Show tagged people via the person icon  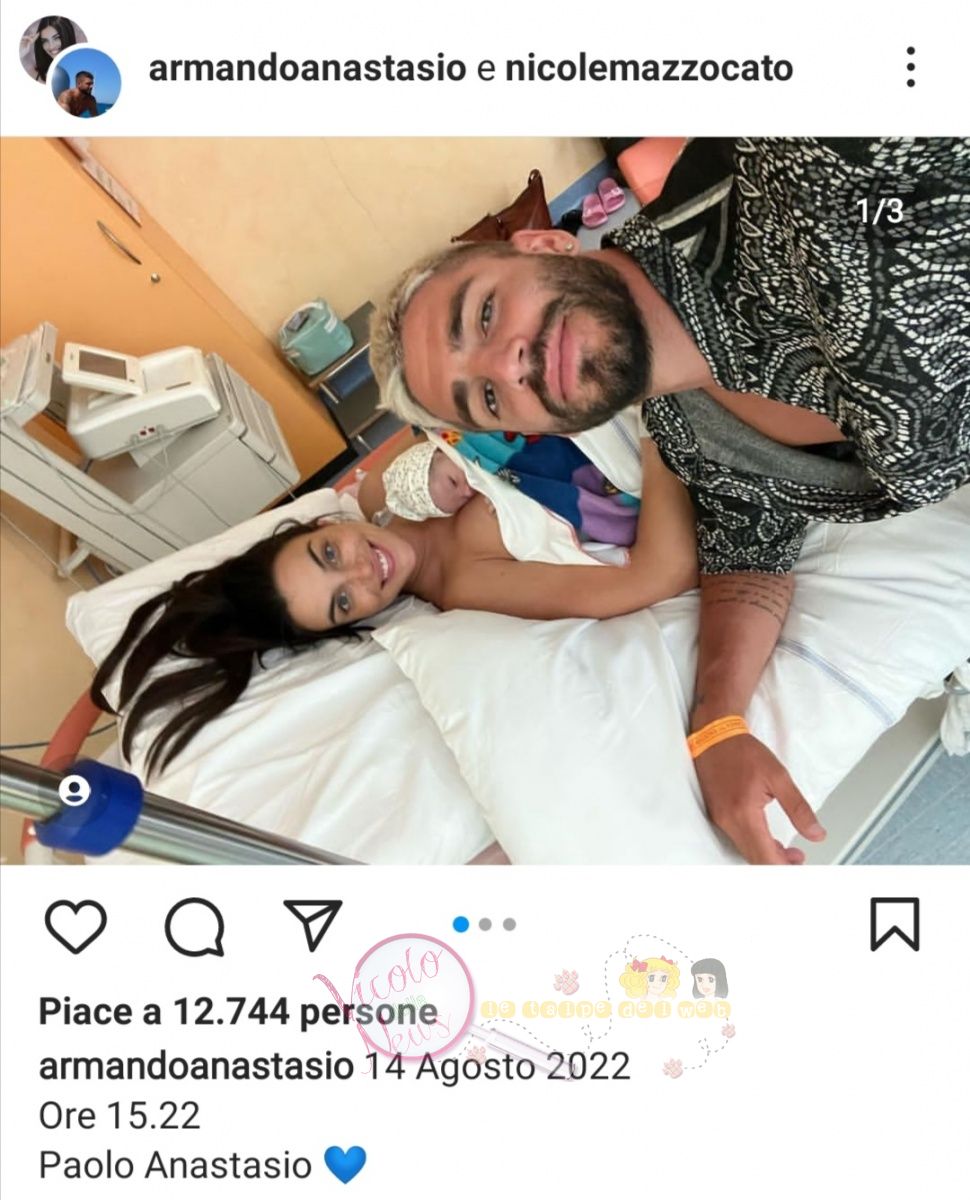pos(74,791)
